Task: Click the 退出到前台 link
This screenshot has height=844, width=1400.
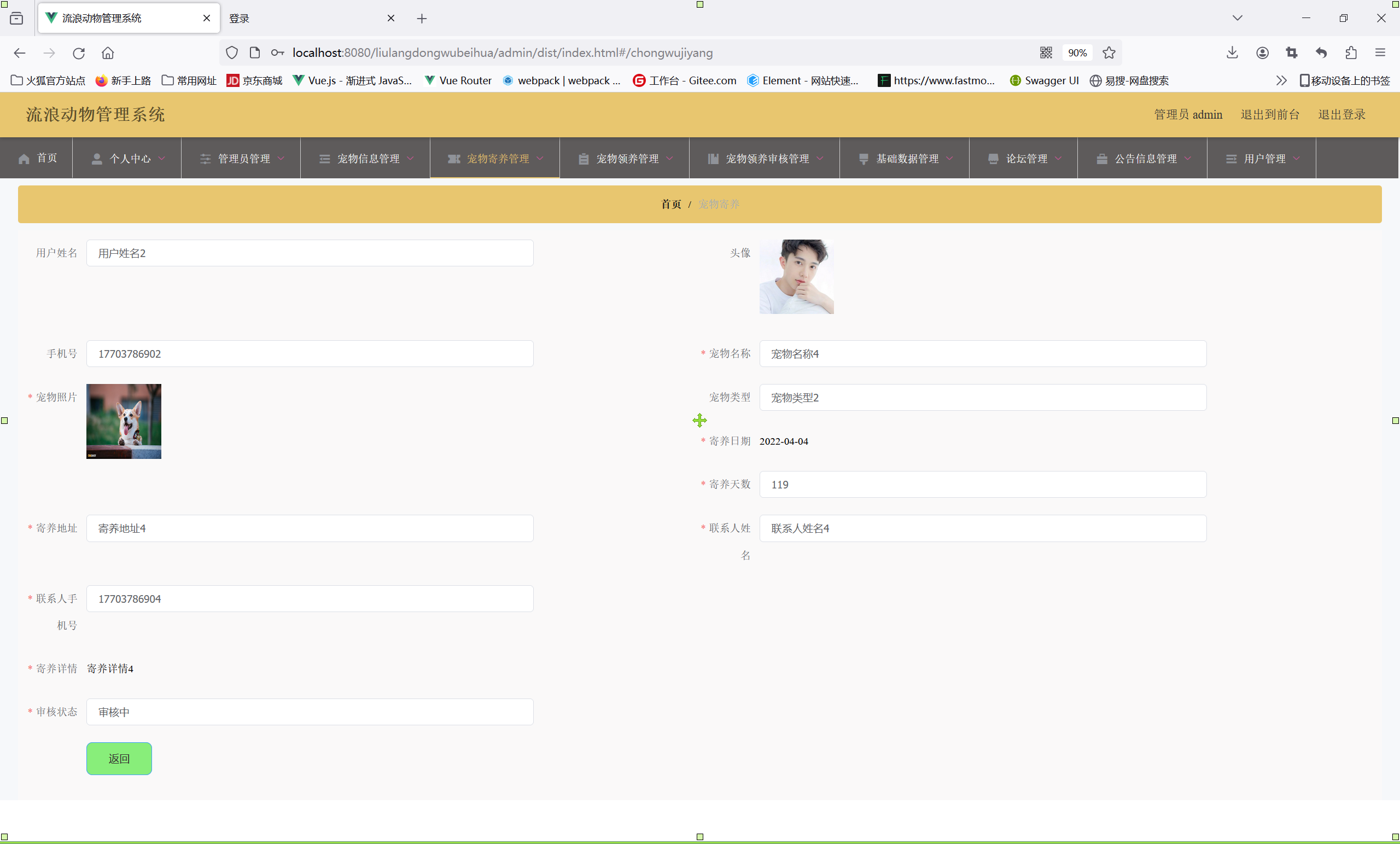Action: pos(1269,114)
